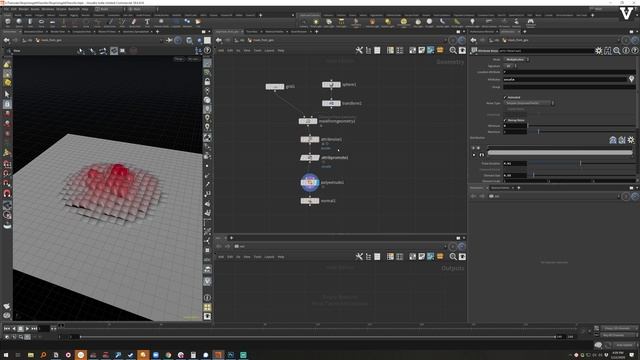Open File Explorer from the taskbar
640x360 pixels.
(31, 355)
